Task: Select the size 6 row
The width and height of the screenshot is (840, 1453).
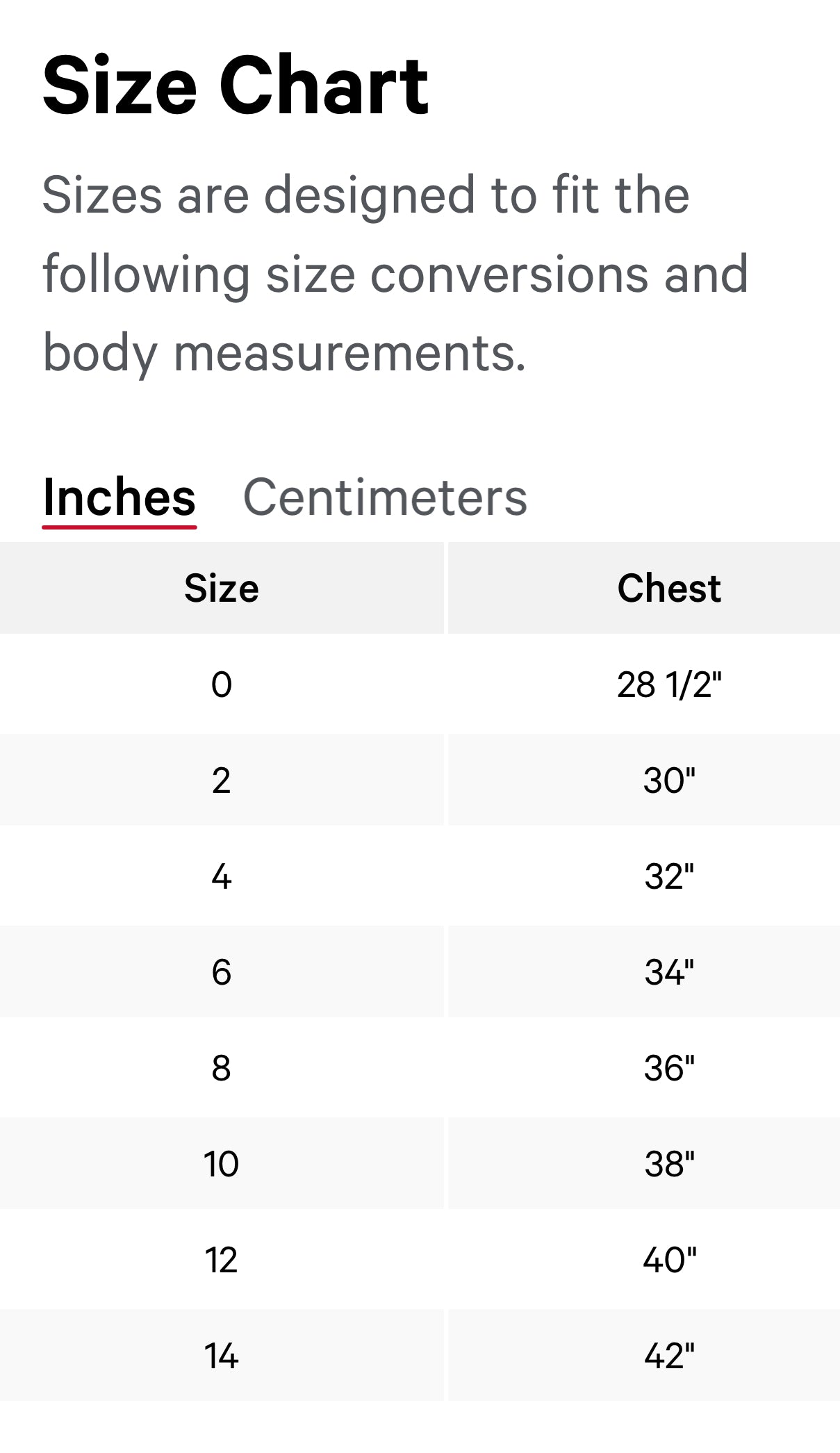Action: coord(220,973)
